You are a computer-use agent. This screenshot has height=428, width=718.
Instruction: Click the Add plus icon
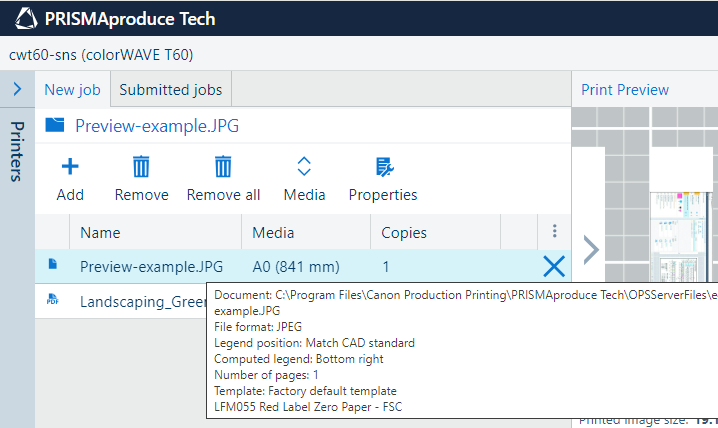coord(70,167)
